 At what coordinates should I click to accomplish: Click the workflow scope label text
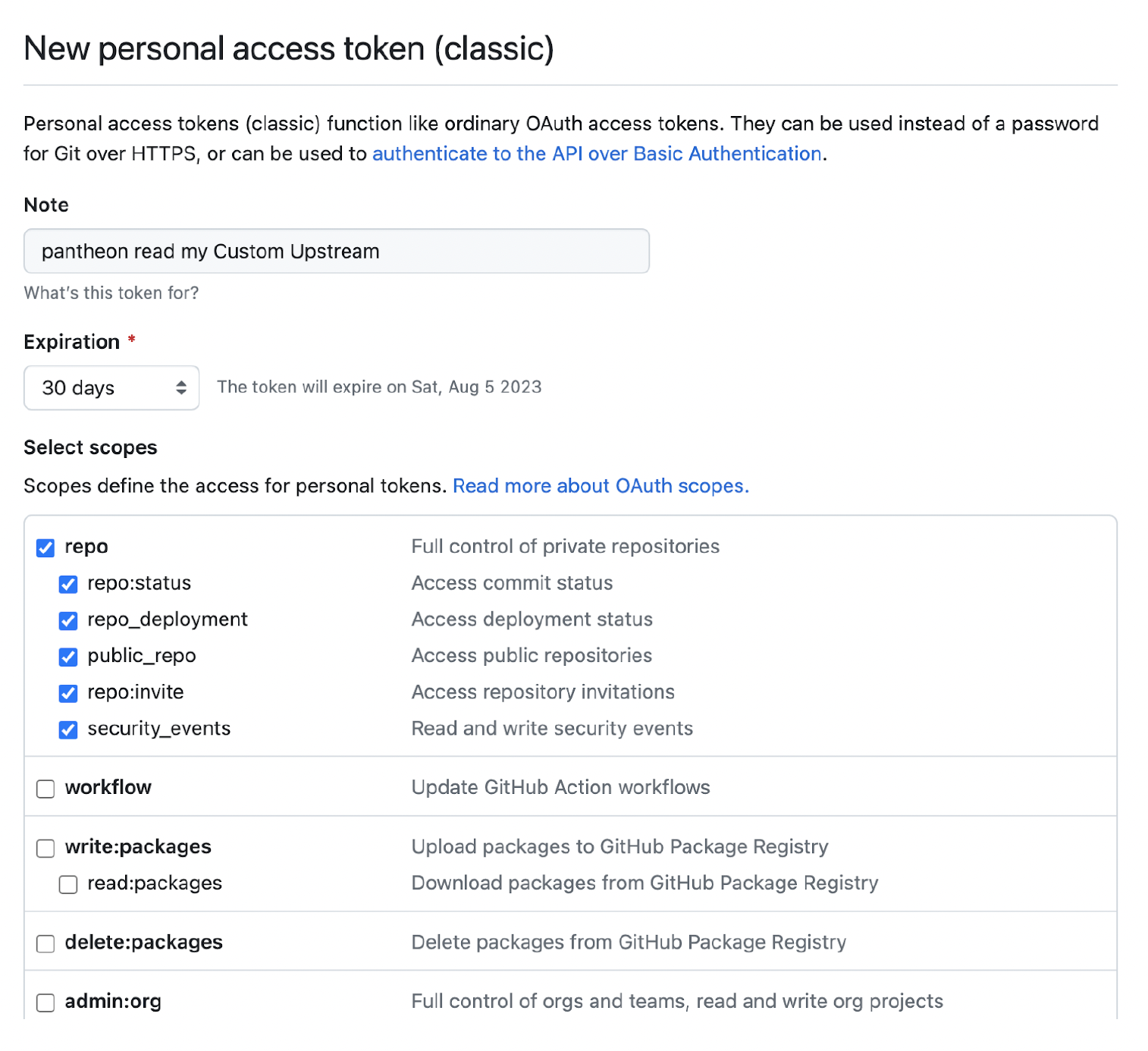click(x=108, y=787)
